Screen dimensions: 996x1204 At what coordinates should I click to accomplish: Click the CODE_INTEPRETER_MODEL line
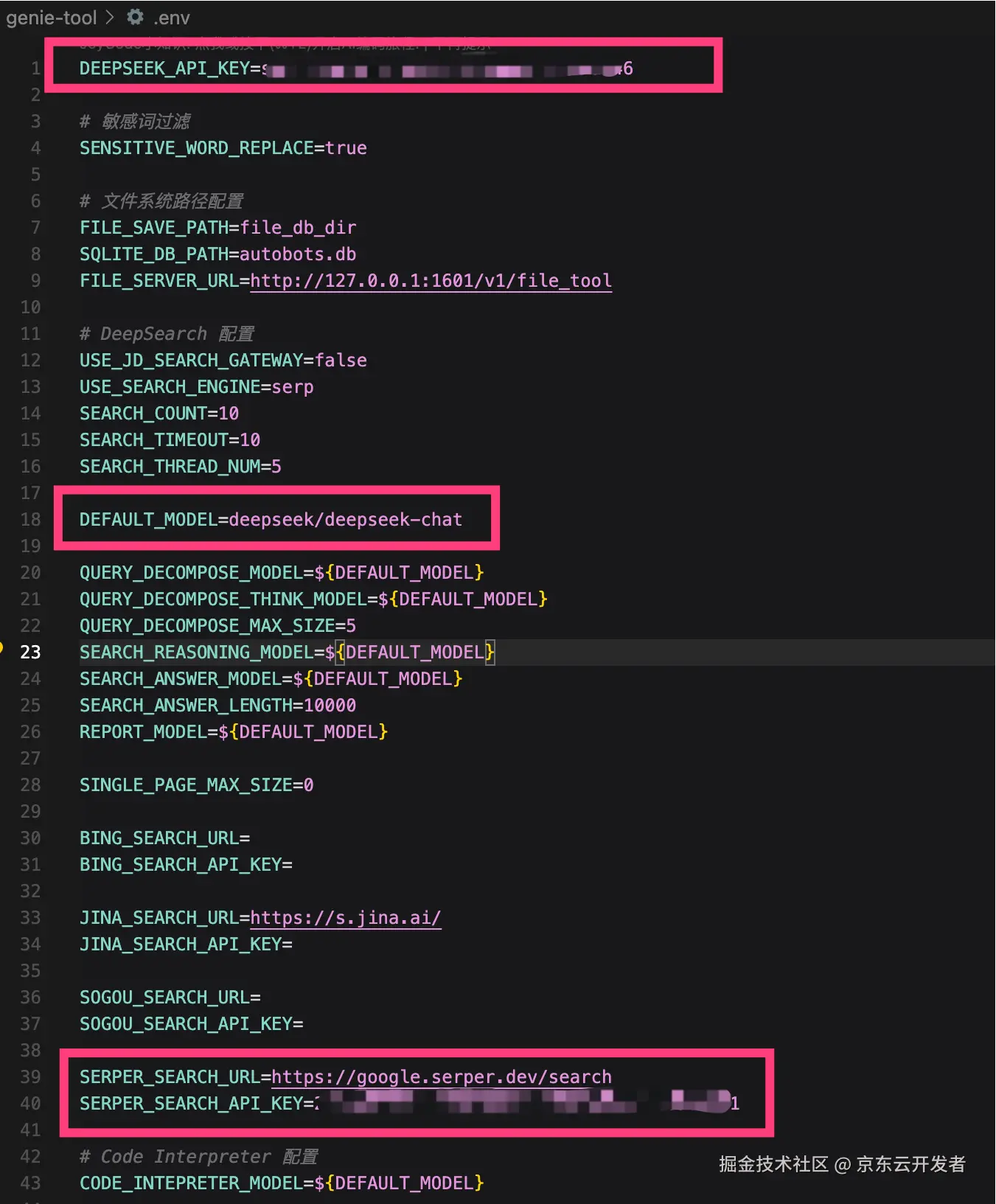click(x=282, y=1183)
